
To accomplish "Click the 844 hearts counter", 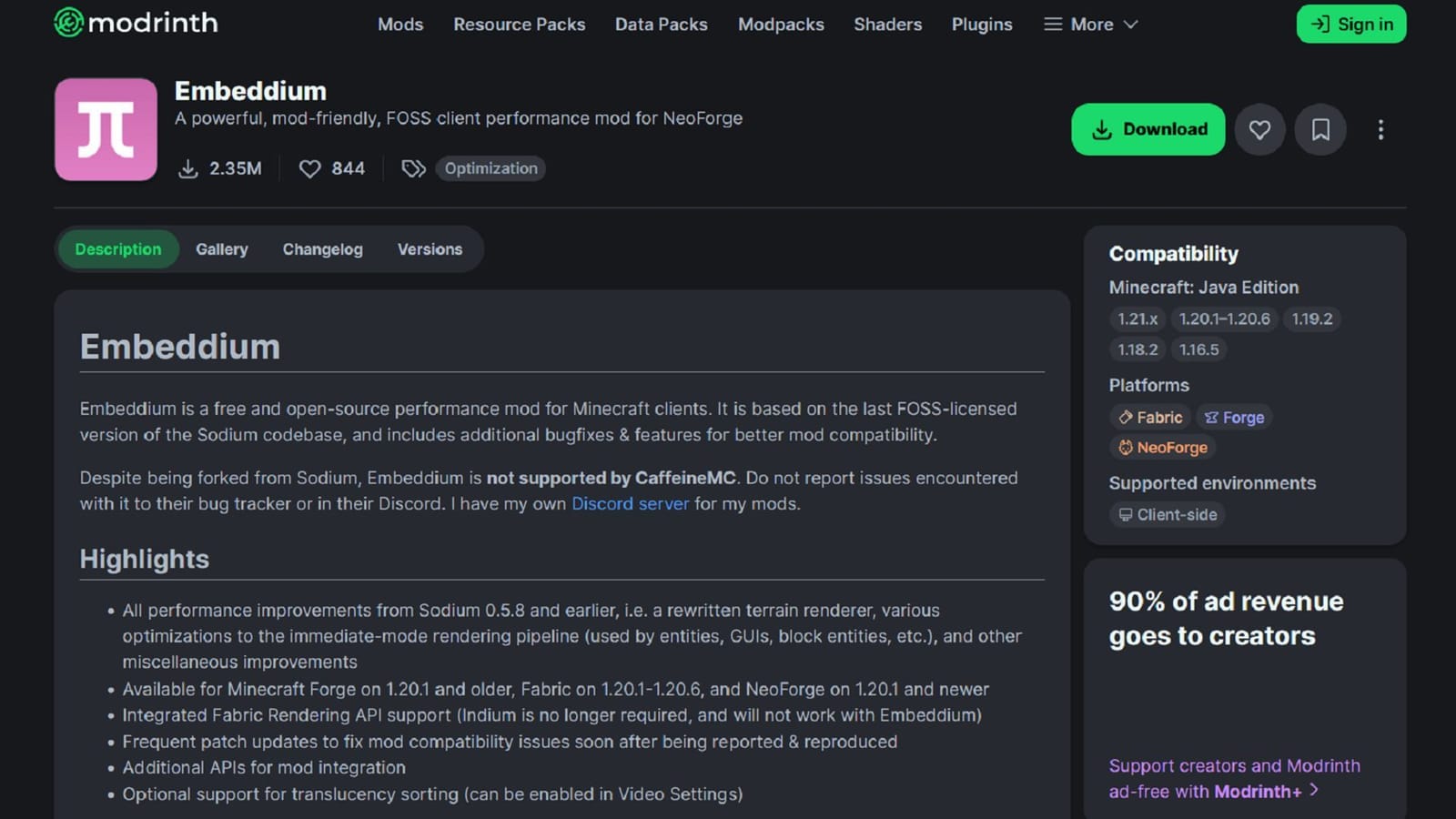I will (332, 168).
